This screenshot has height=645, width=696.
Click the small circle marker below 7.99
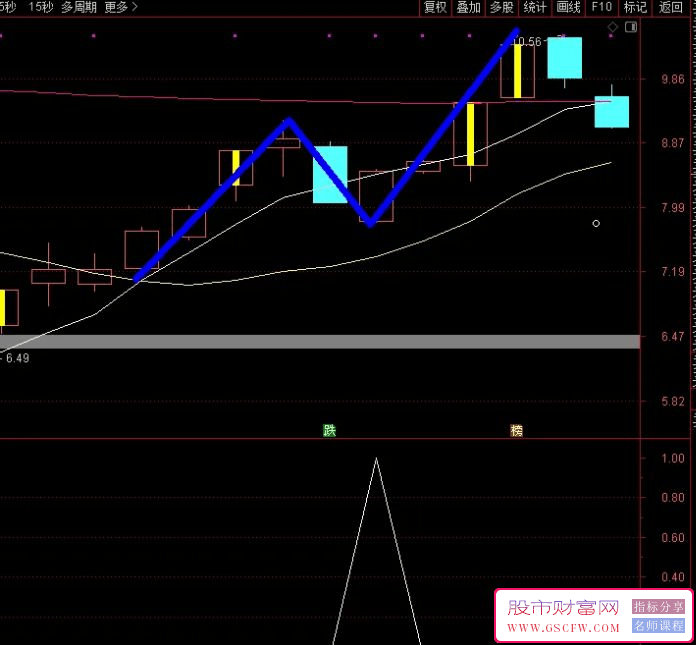pos(596,223)
